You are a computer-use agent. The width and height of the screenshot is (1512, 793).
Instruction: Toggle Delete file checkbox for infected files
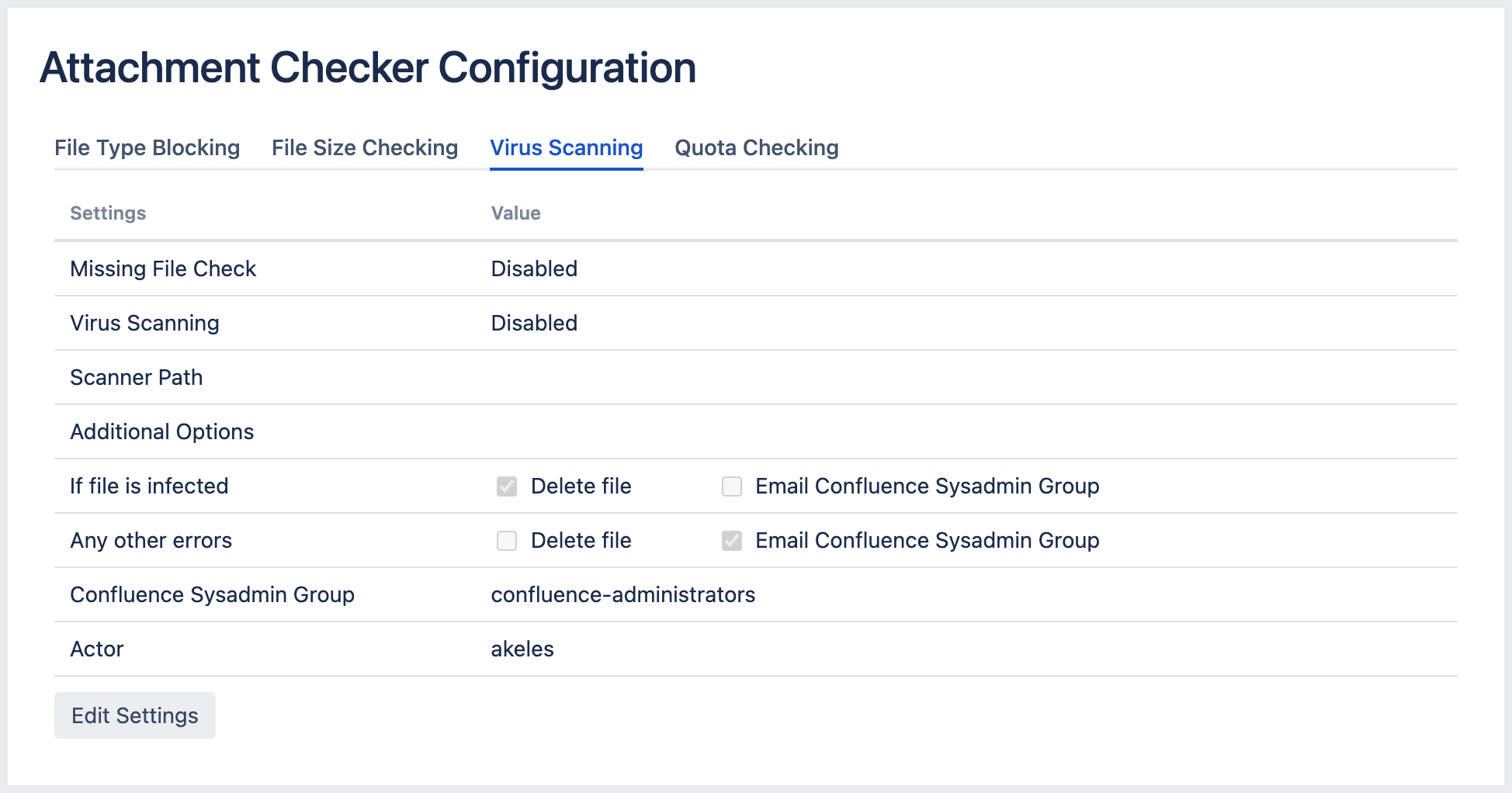[x=507, y=487]
